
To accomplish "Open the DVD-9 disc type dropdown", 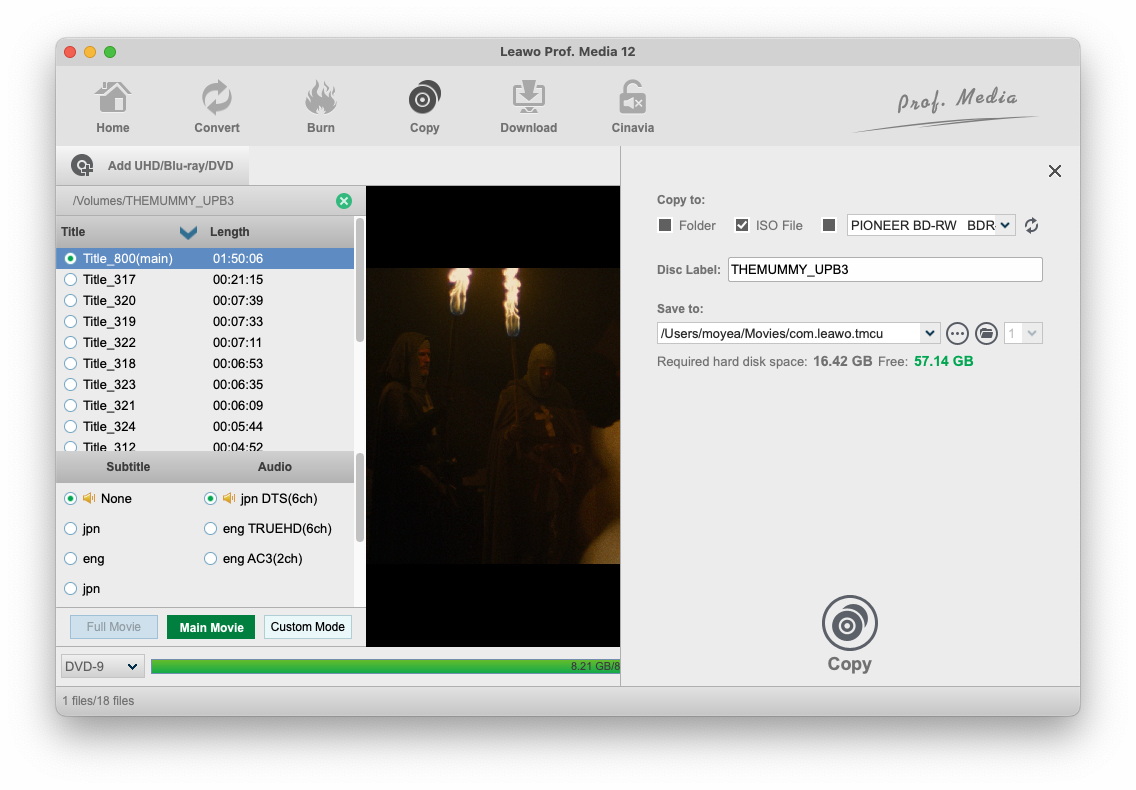I will tap(102, 667).
